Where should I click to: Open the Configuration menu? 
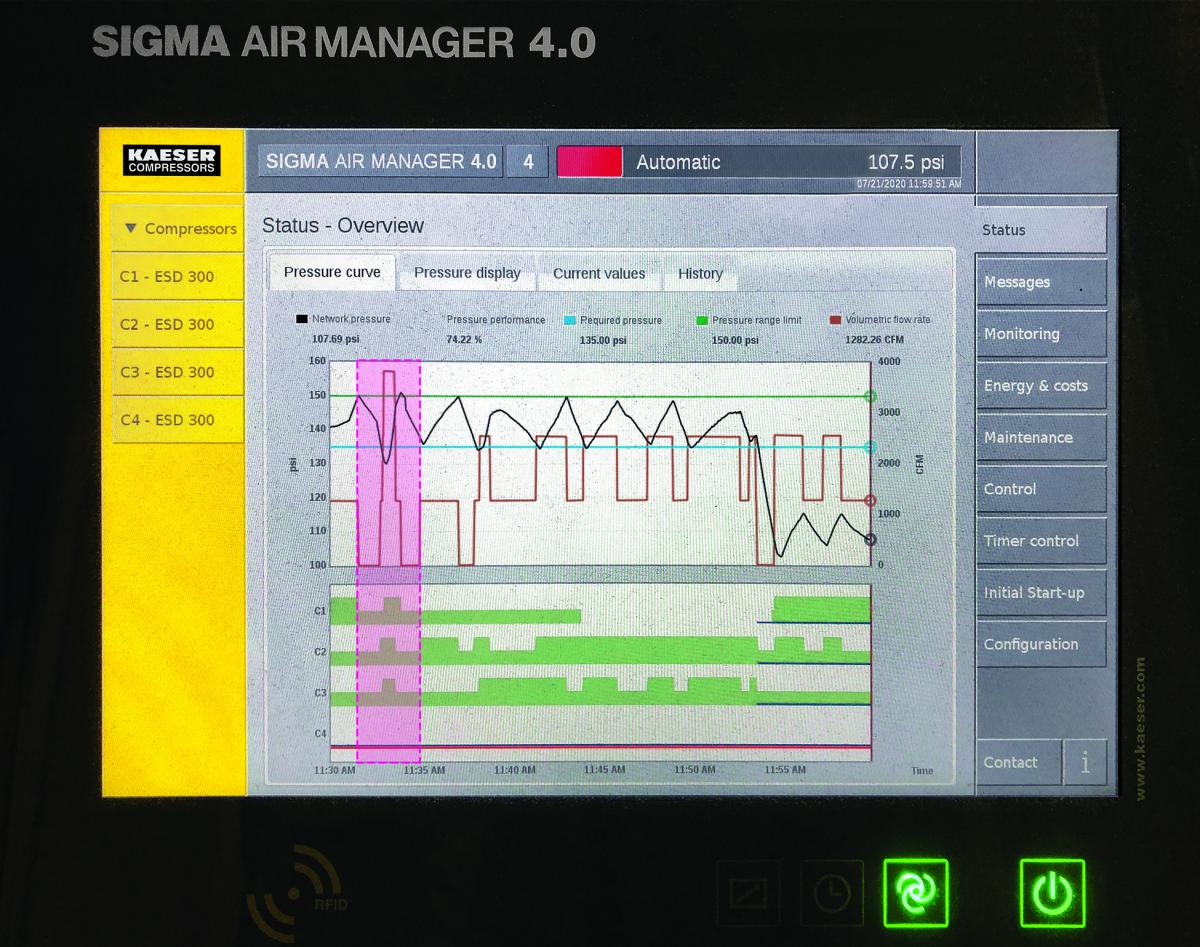click(1041, 645)
